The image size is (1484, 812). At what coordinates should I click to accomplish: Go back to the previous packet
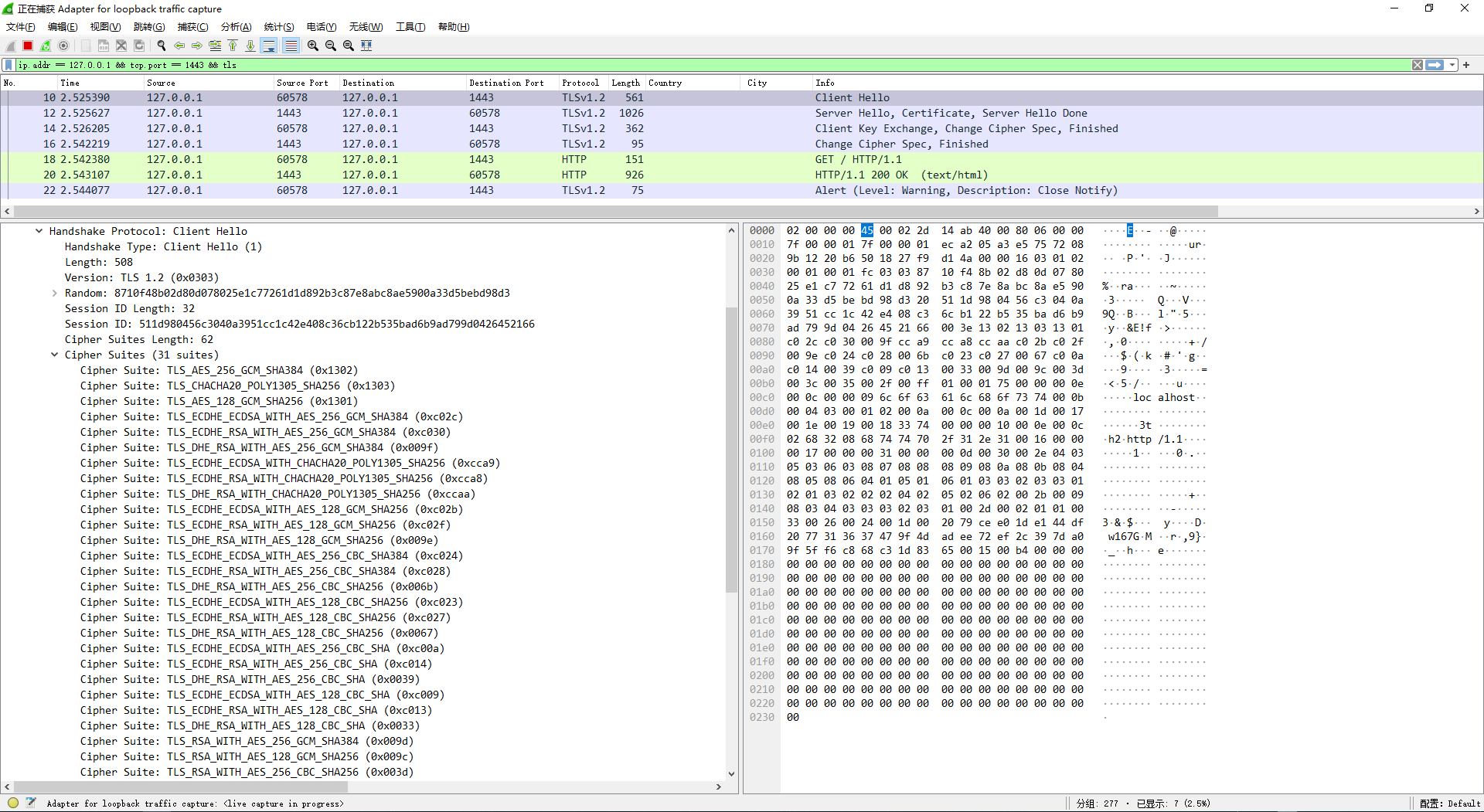click(x=179, y=46)
